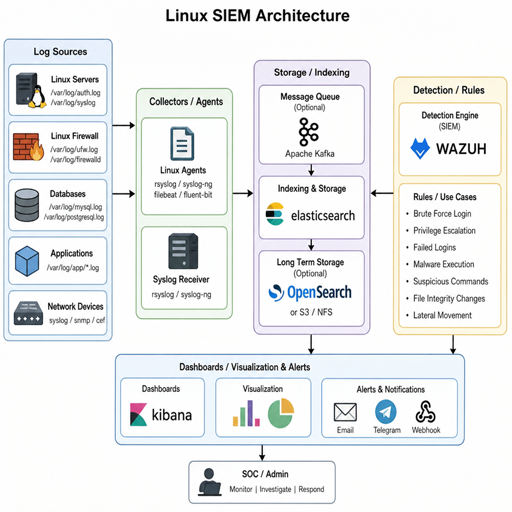512x512 pixels.
Task: Click the filebeat / fluent-bit text
Action: pyautogui.click(x=183, y=195)
